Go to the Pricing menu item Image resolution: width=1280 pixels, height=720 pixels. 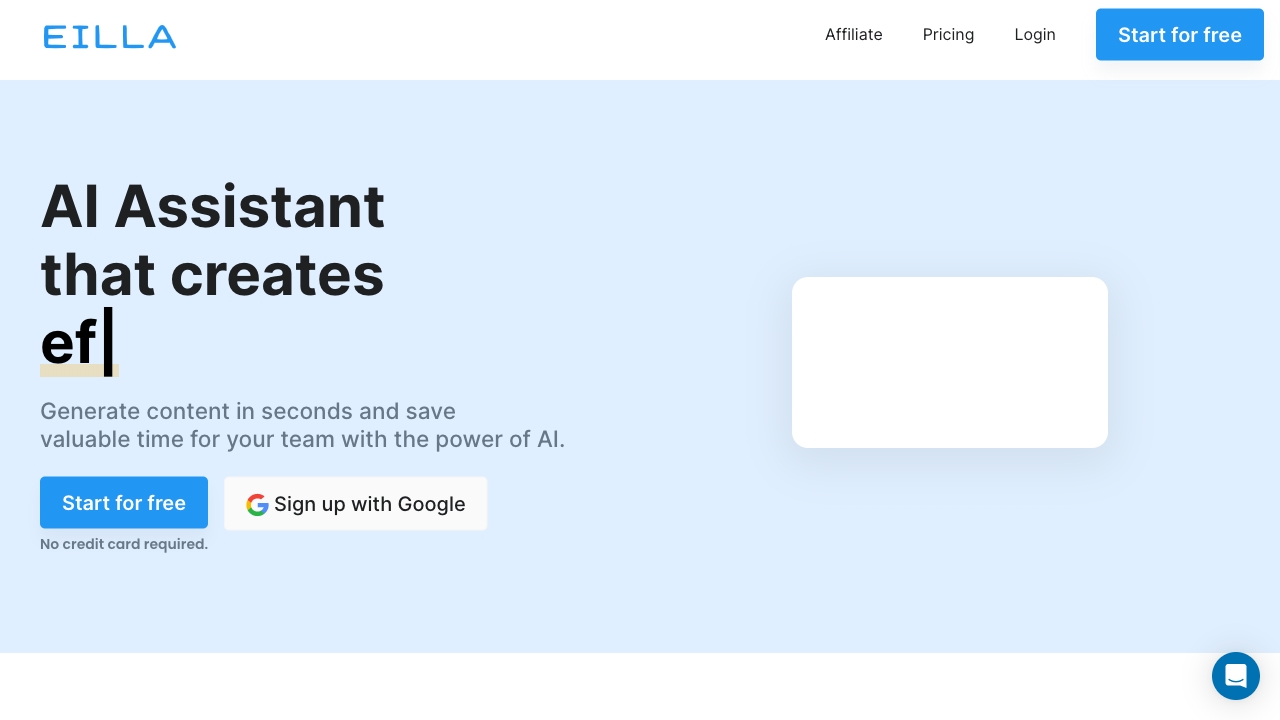pyautogui.click(x=948, y=35)
